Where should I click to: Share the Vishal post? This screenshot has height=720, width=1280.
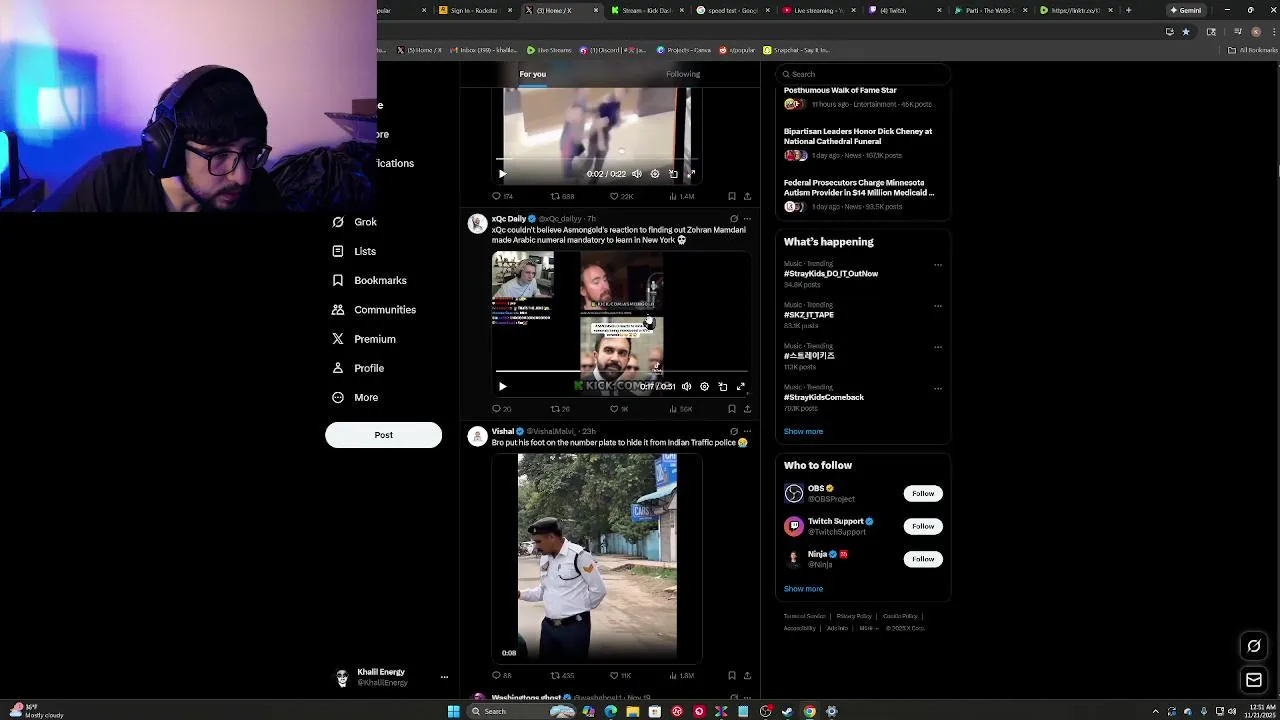pyautogui.click(x=747, y=675)
